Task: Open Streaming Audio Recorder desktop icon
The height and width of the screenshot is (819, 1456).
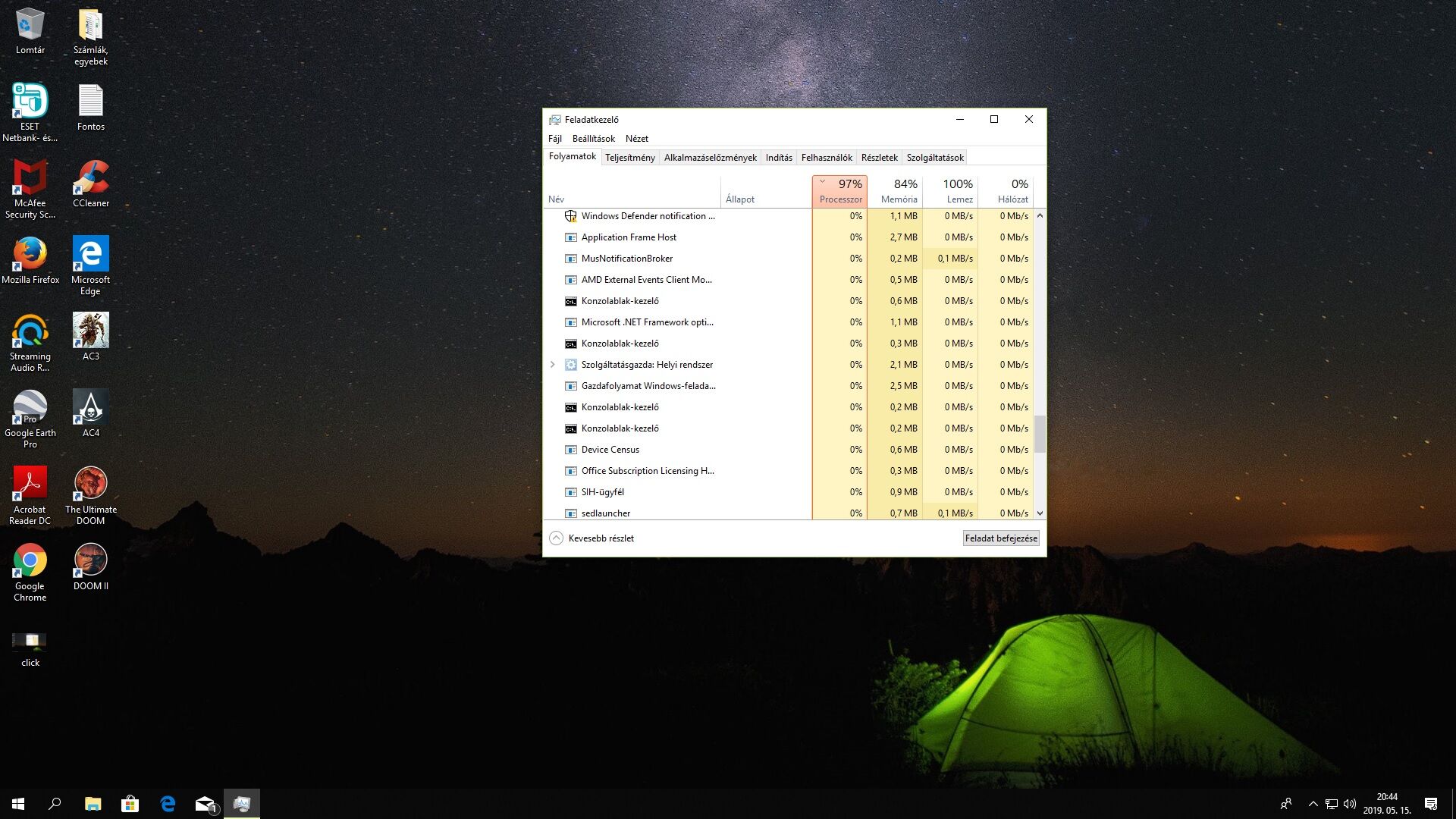Action: click(x=30, y=331)
